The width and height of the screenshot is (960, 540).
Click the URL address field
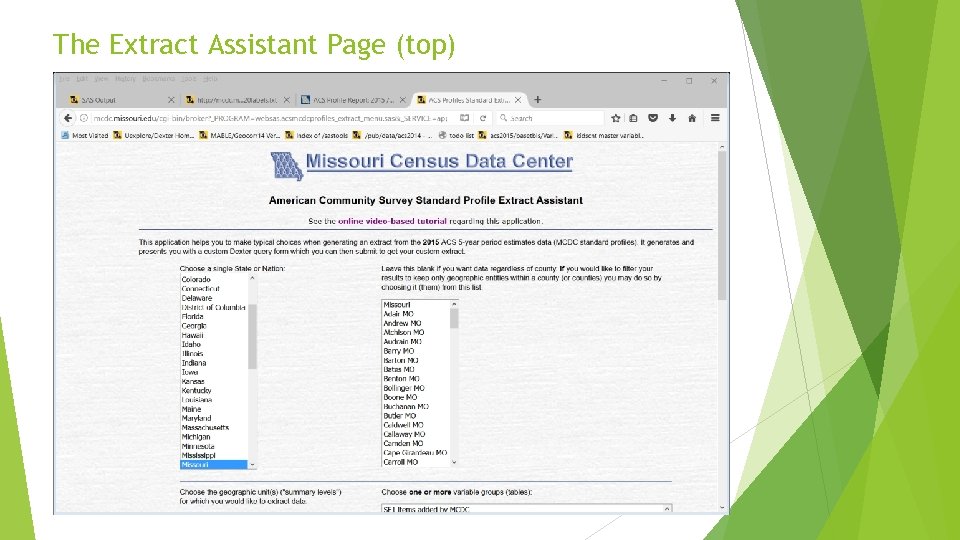(x=269, y=118)
